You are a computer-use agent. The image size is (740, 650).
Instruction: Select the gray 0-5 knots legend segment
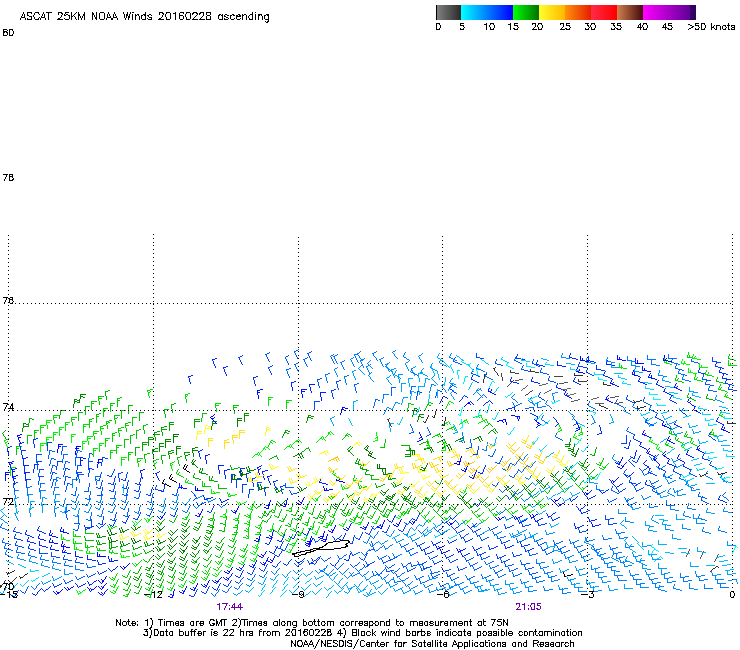(x=448, y=12)
